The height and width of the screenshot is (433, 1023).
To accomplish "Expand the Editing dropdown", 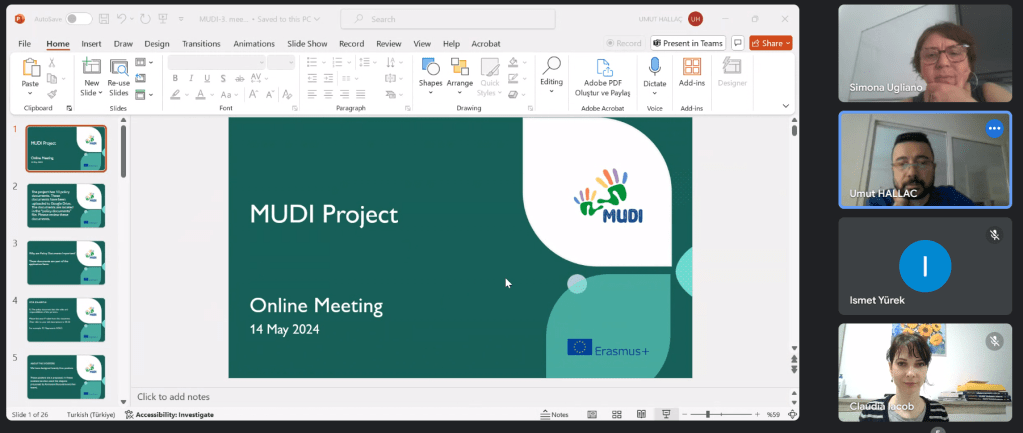I will 551,72.
